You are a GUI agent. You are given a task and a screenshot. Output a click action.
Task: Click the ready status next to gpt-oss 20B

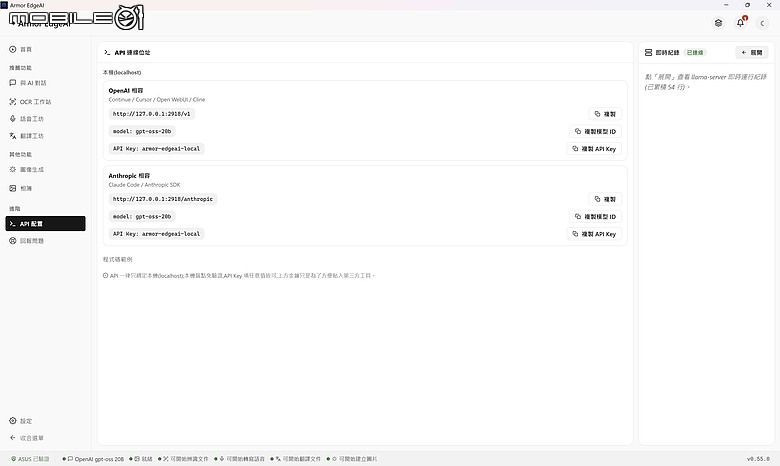tap(141, 459)
